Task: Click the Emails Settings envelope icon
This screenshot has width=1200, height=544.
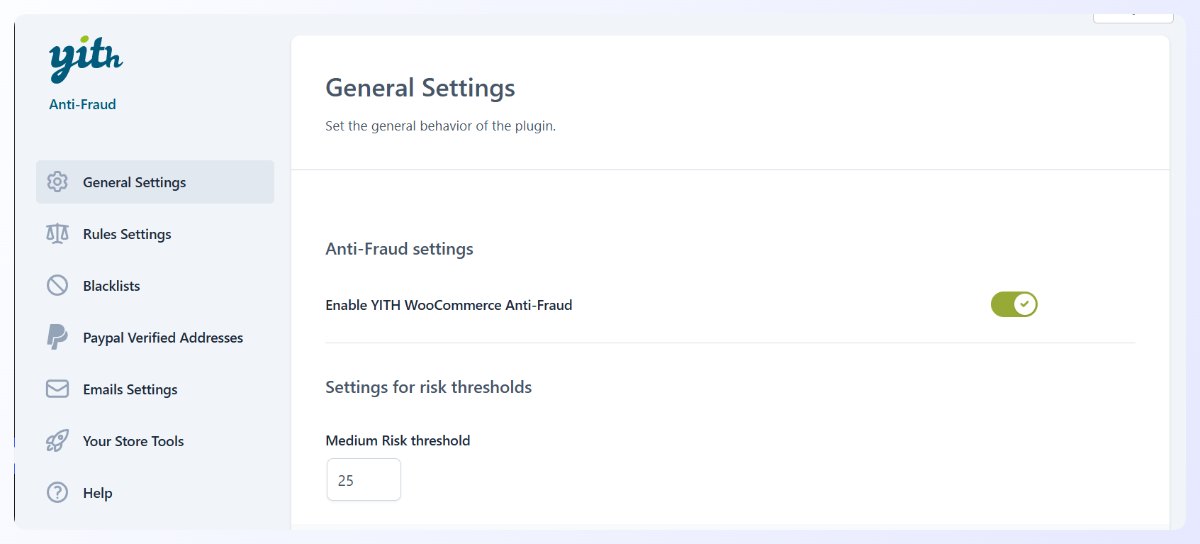Action: click(57, 389)
